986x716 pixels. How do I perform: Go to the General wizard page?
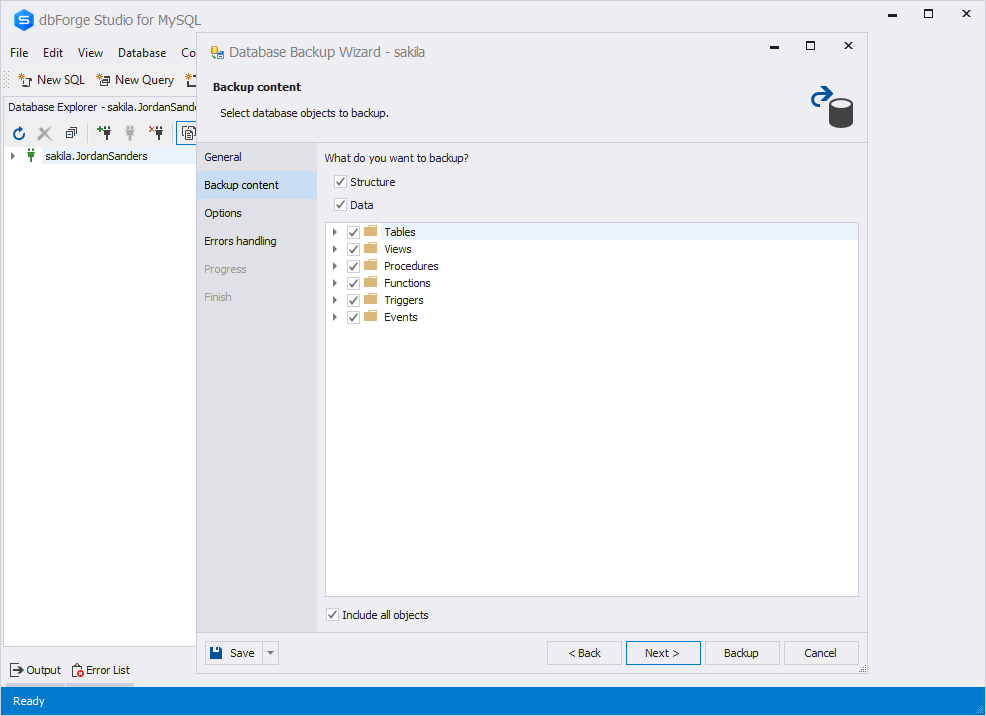click(257, 157)
